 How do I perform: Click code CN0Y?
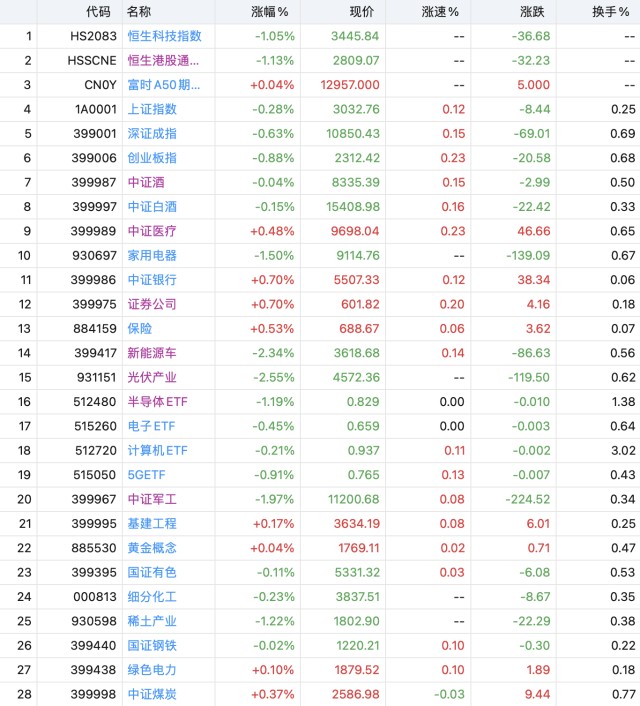pyautogui.click(x=100, y=85)
